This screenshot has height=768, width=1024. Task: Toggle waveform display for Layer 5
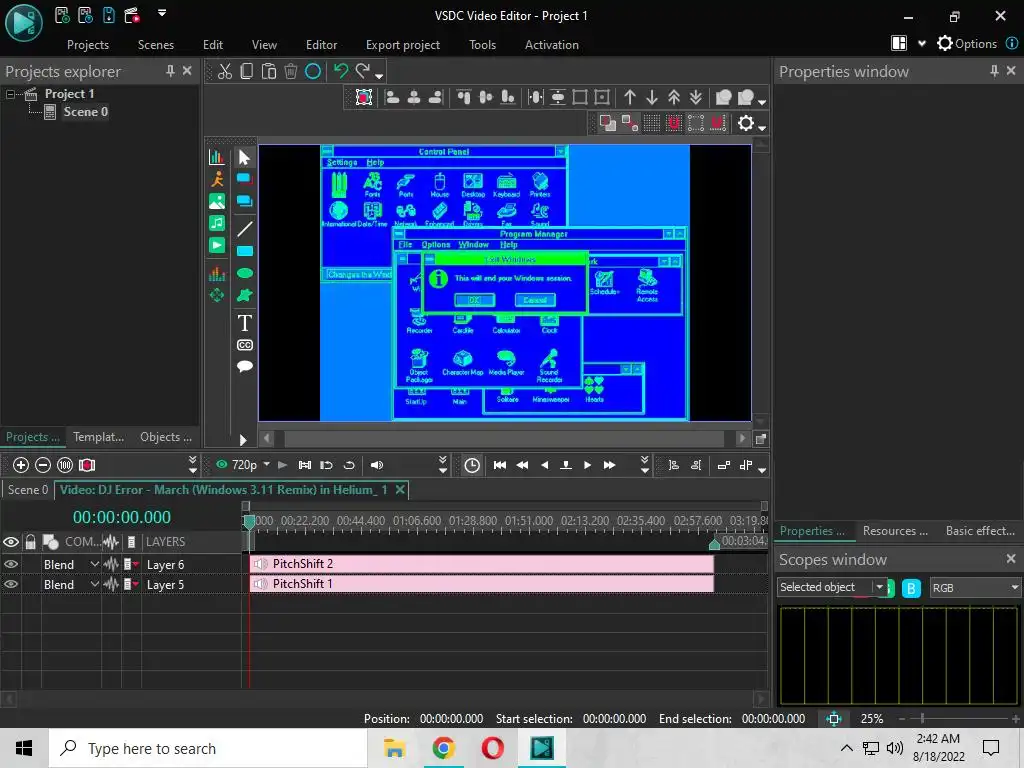[x=111, y=584]
